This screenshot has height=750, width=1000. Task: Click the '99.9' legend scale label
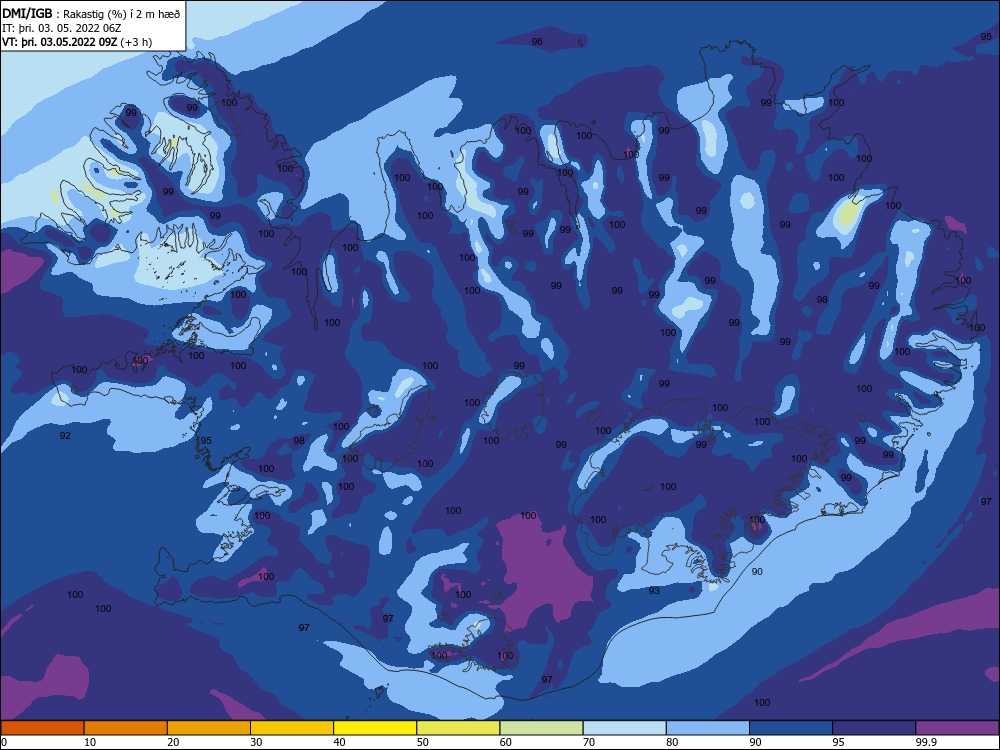pyautogui.click(x=925, y=742)
